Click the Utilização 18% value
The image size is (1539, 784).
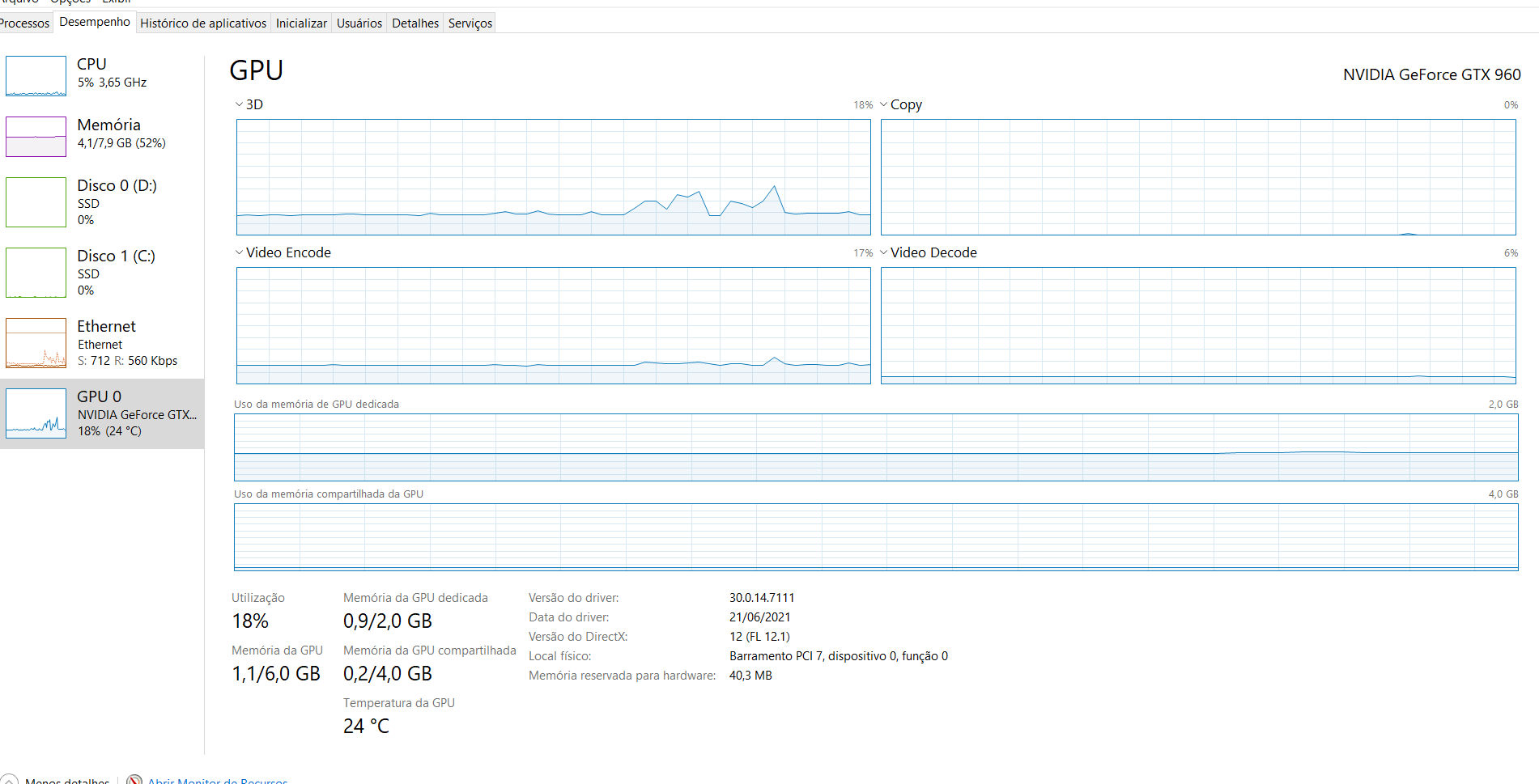250,621
